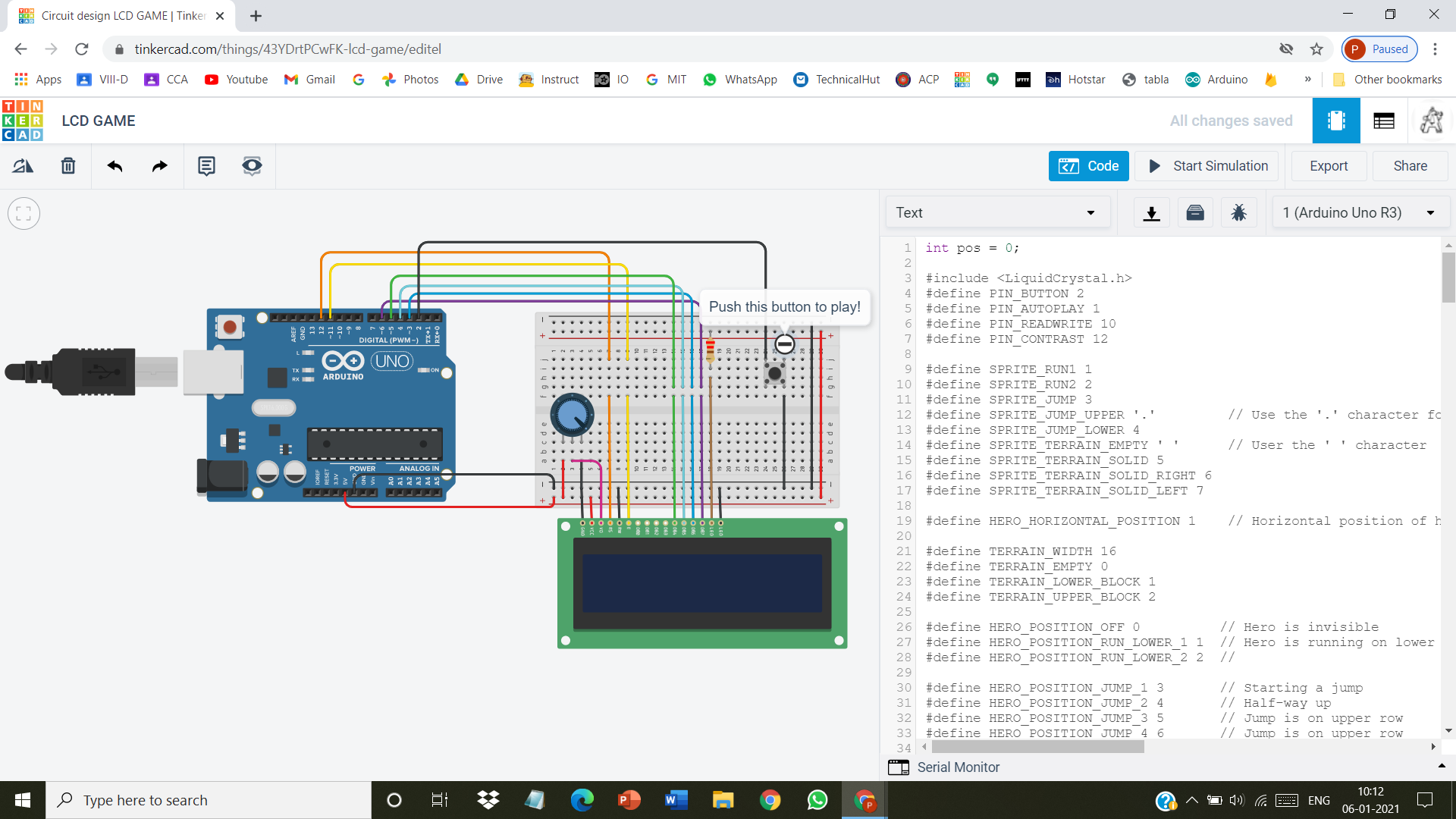
Task: Redo the last undone action
Action: 159,165
